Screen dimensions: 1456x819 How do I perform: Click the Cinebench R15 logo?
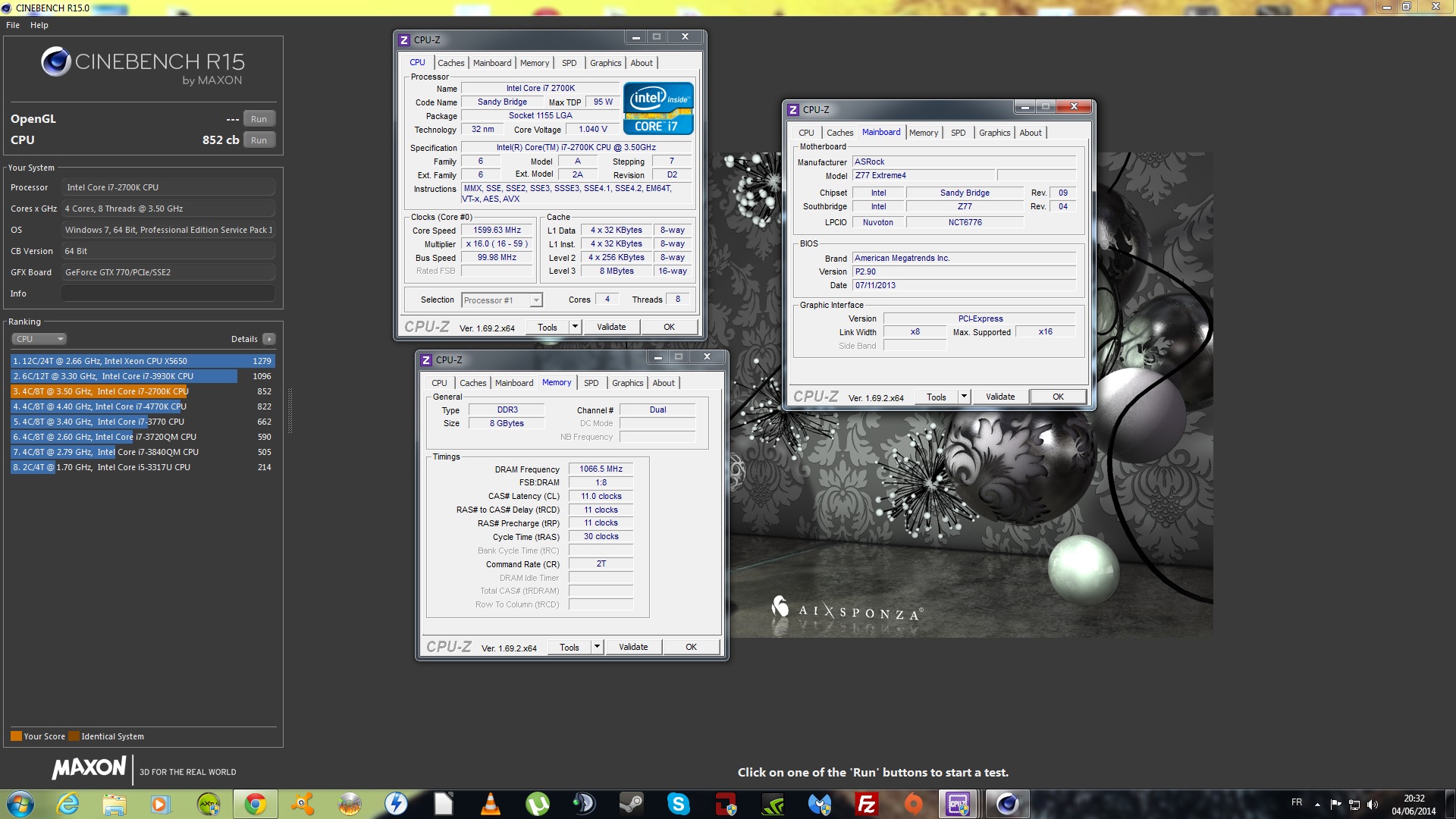tap(143, 66)
